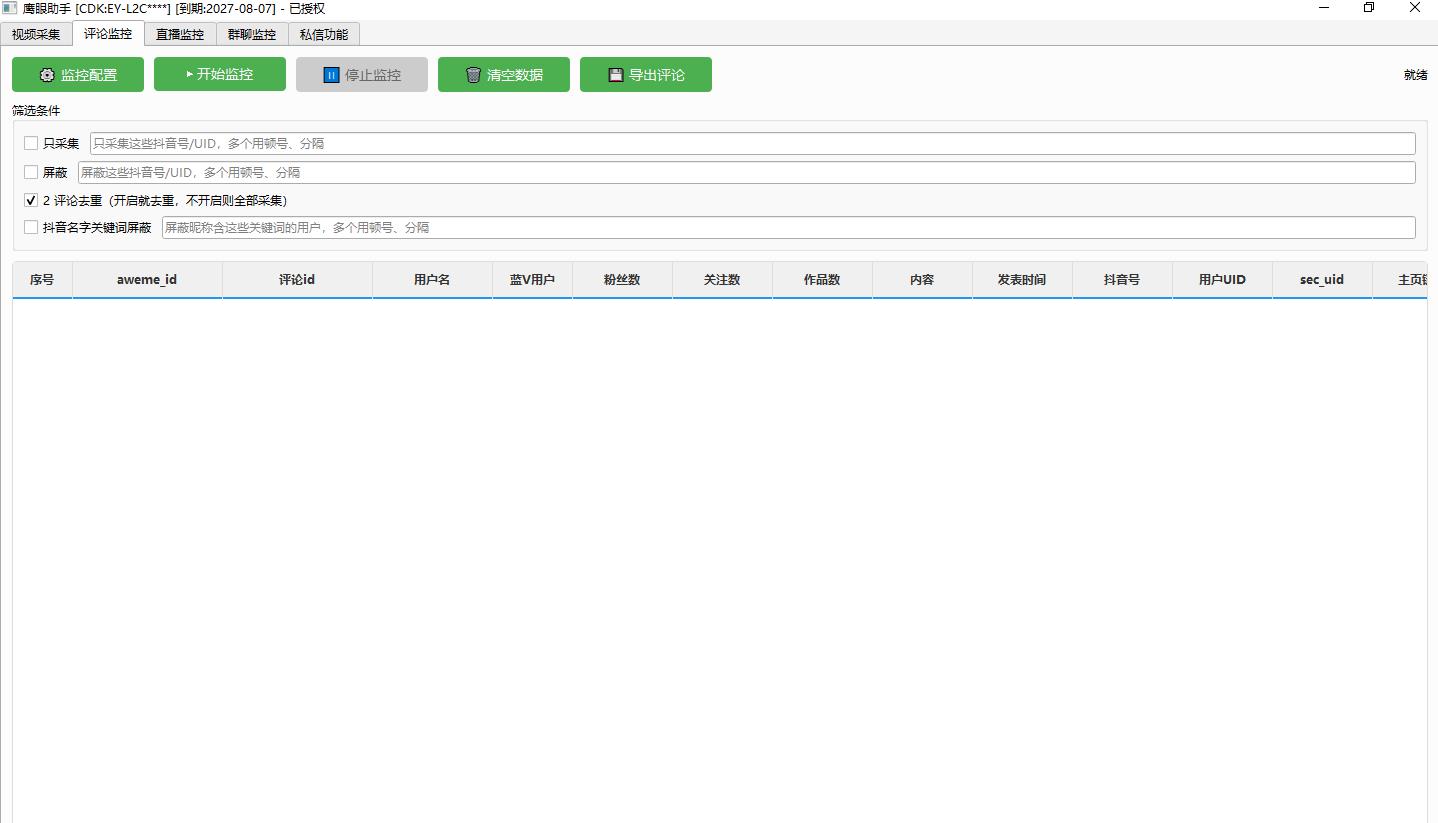Enable the 只采集 checkbox

pos(31,143)
